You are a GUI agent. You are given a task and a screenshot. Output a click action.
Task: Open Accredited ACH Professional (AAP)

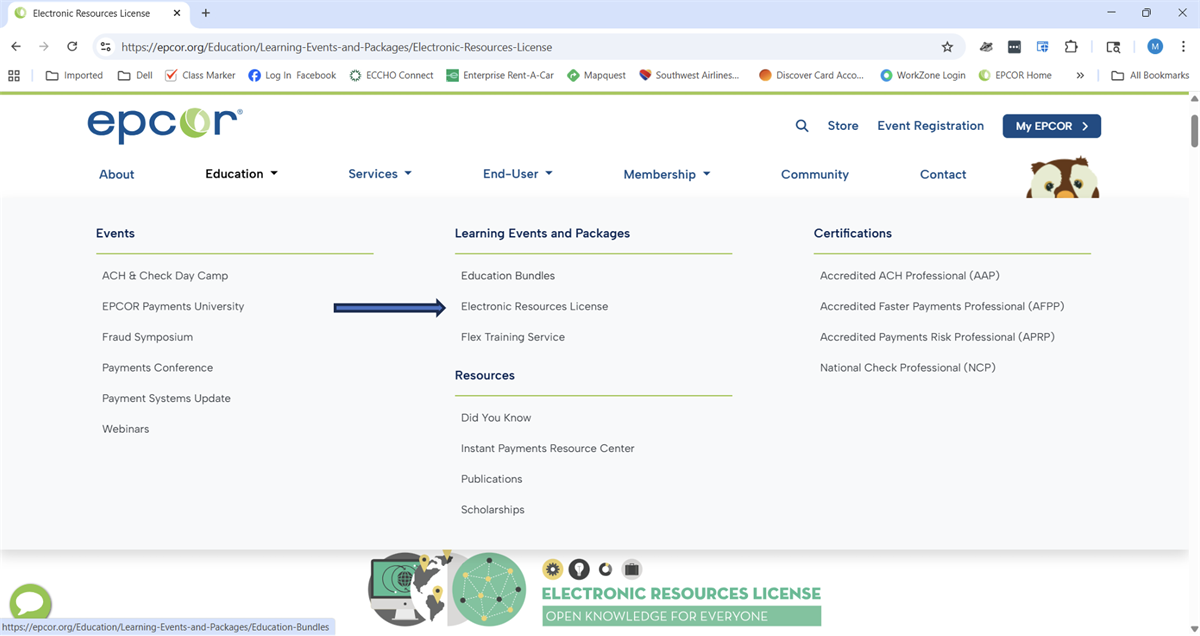click(x=910, y=276)
